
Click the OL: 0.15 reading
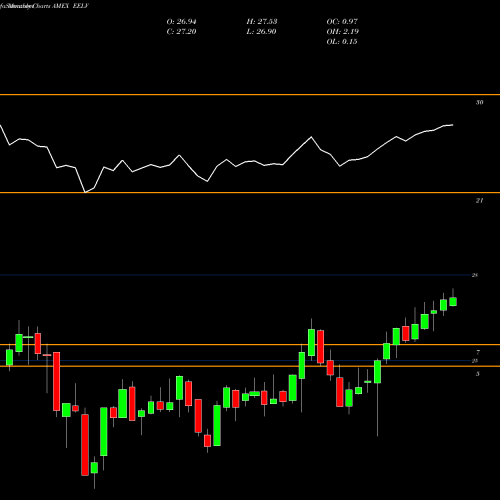342,42
